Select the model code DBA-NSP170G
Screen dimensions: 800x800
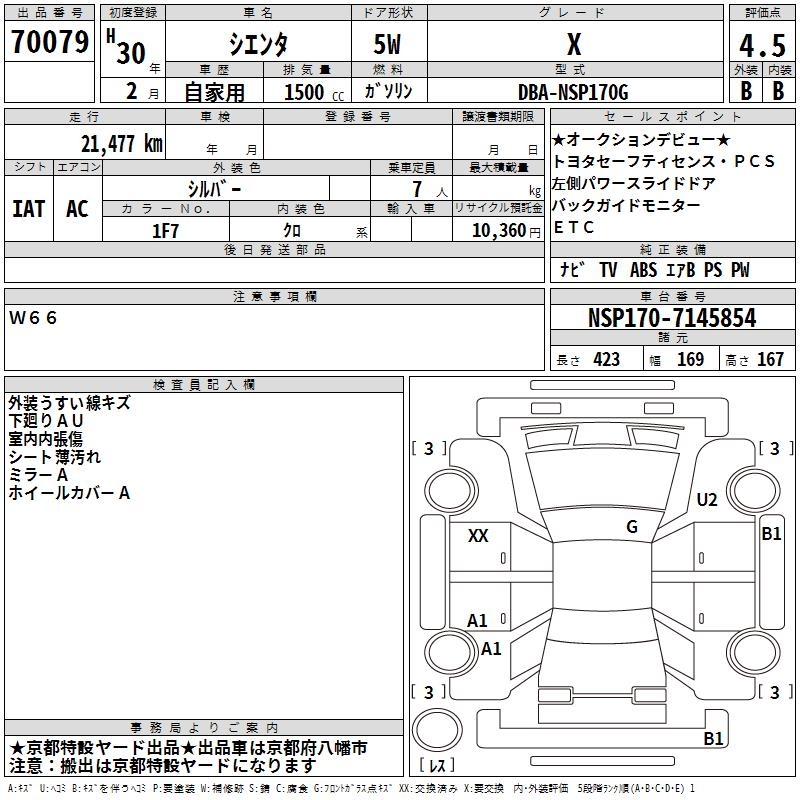[x=573, y=92]
